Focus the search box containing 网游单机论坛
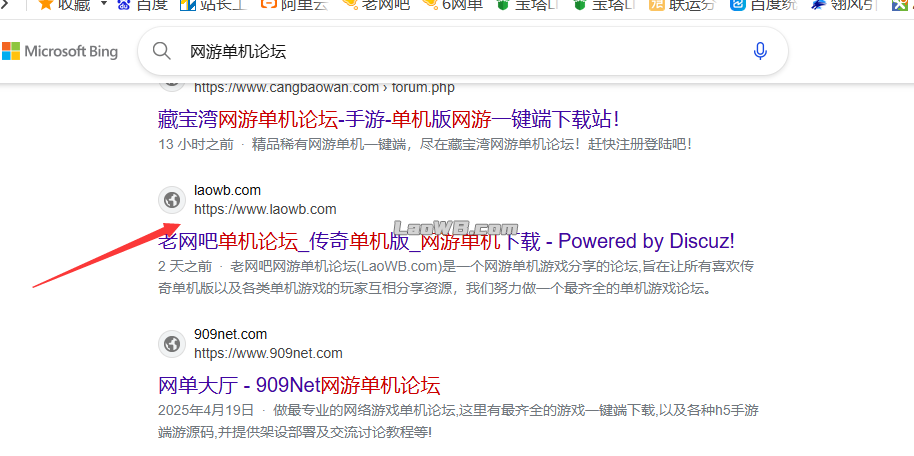 463,51
